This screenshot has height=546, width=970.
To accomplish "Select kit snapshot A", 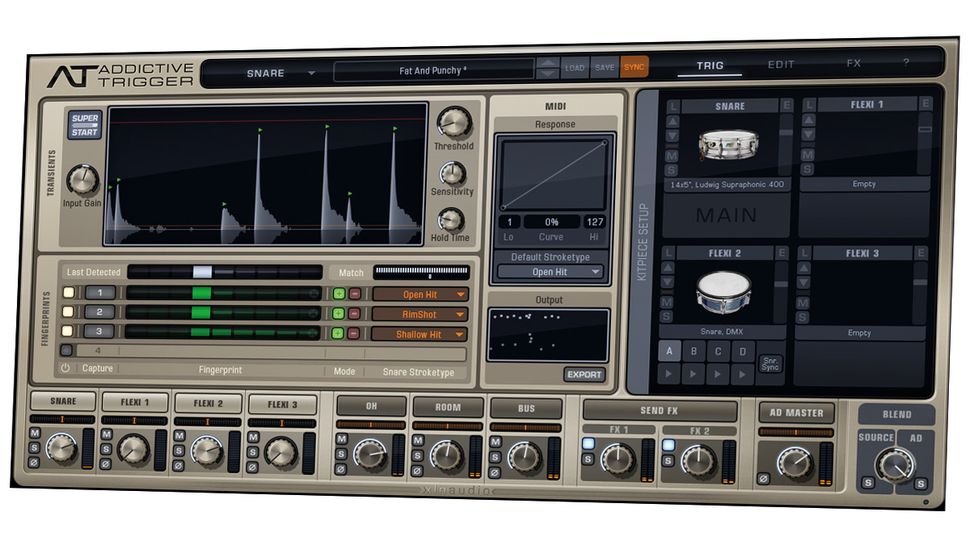I will point(669,351).
